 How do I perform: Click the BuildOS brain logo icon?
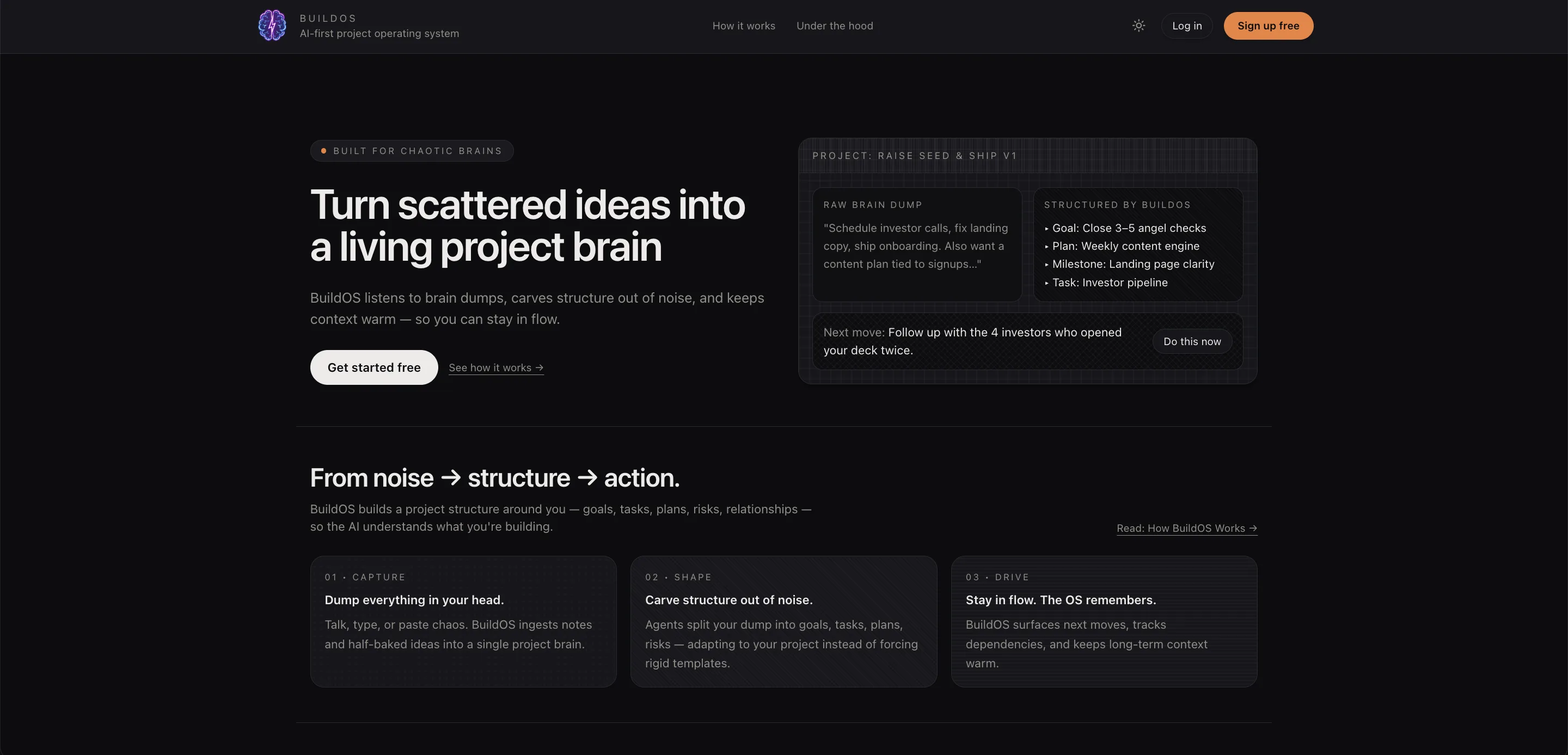(272, 26)
